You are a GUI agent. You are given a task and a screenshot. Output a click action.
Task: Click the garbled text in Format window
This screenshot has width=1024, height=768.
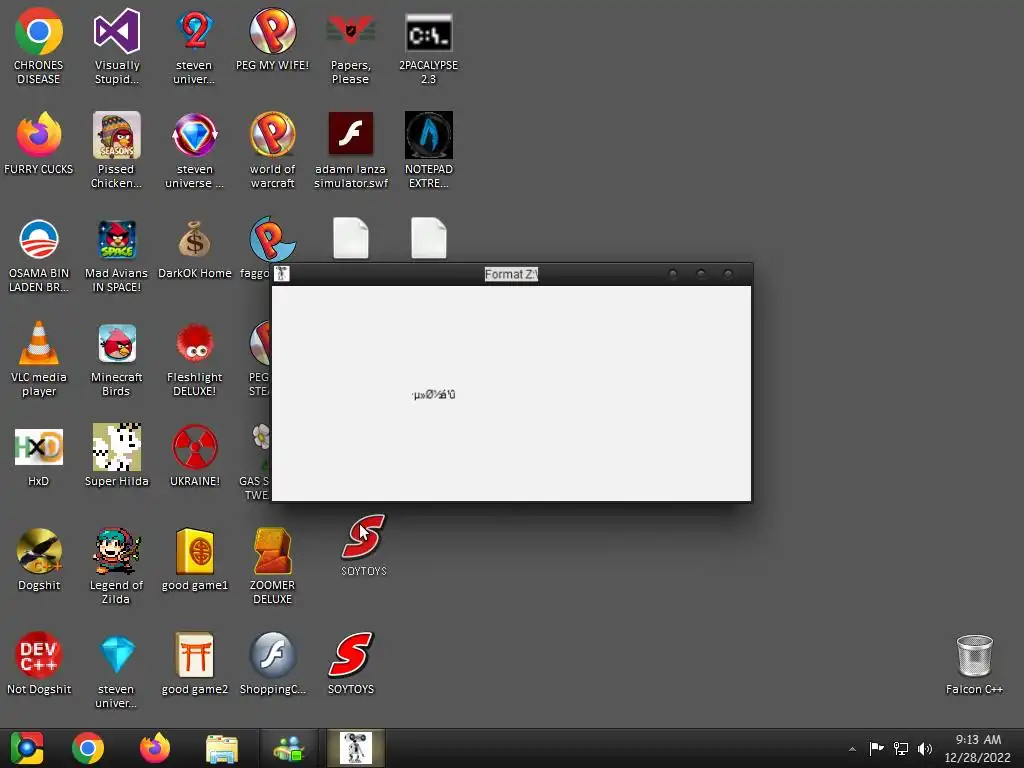pos(434,394)
